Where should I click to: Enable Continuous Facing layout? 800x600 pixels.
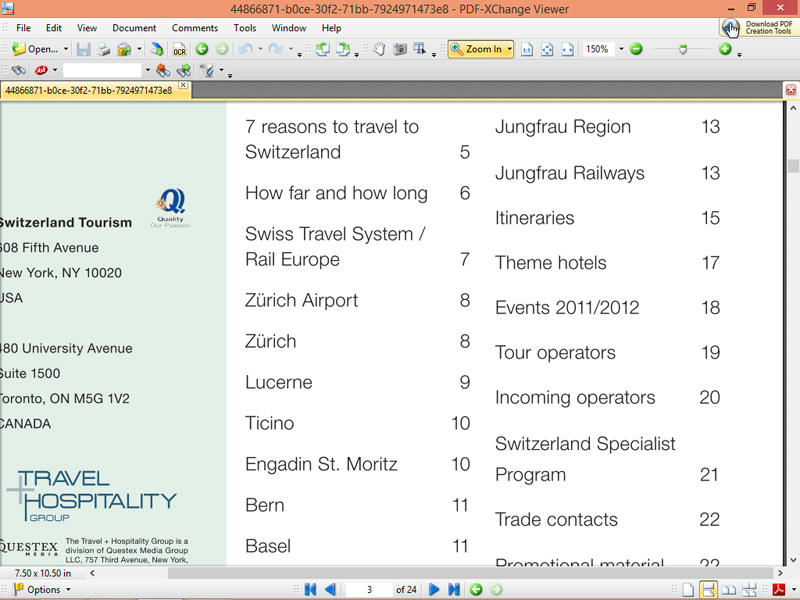(749, 590)
